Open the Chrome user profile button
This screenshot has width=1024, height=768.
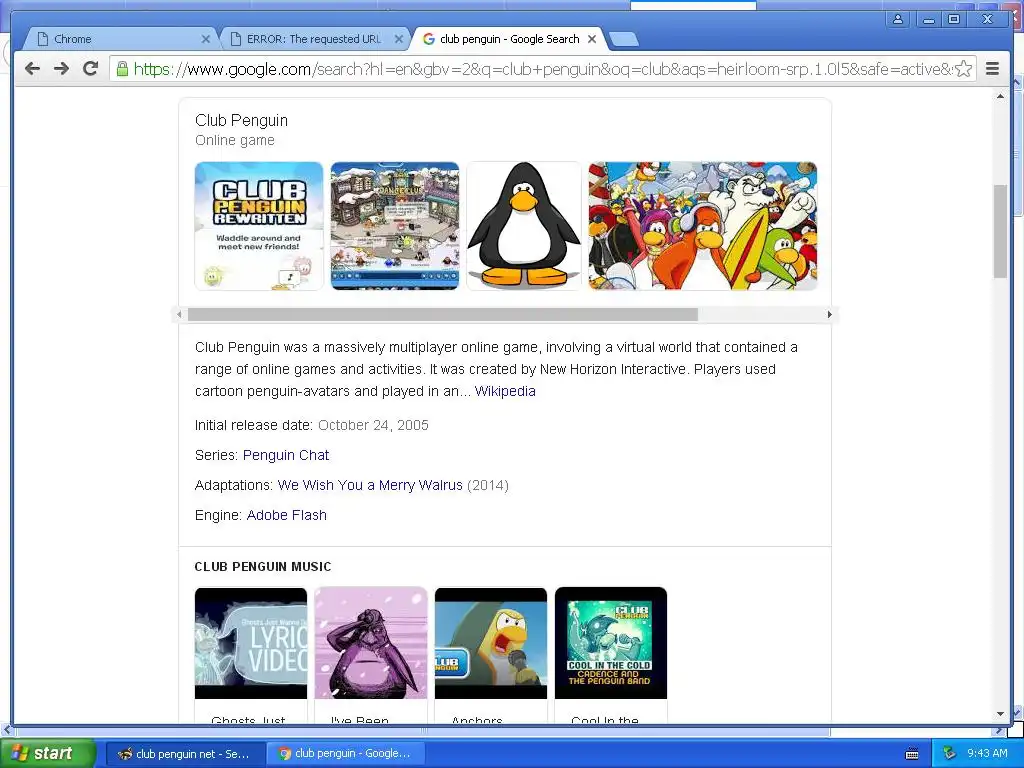(x=898, y=19)
